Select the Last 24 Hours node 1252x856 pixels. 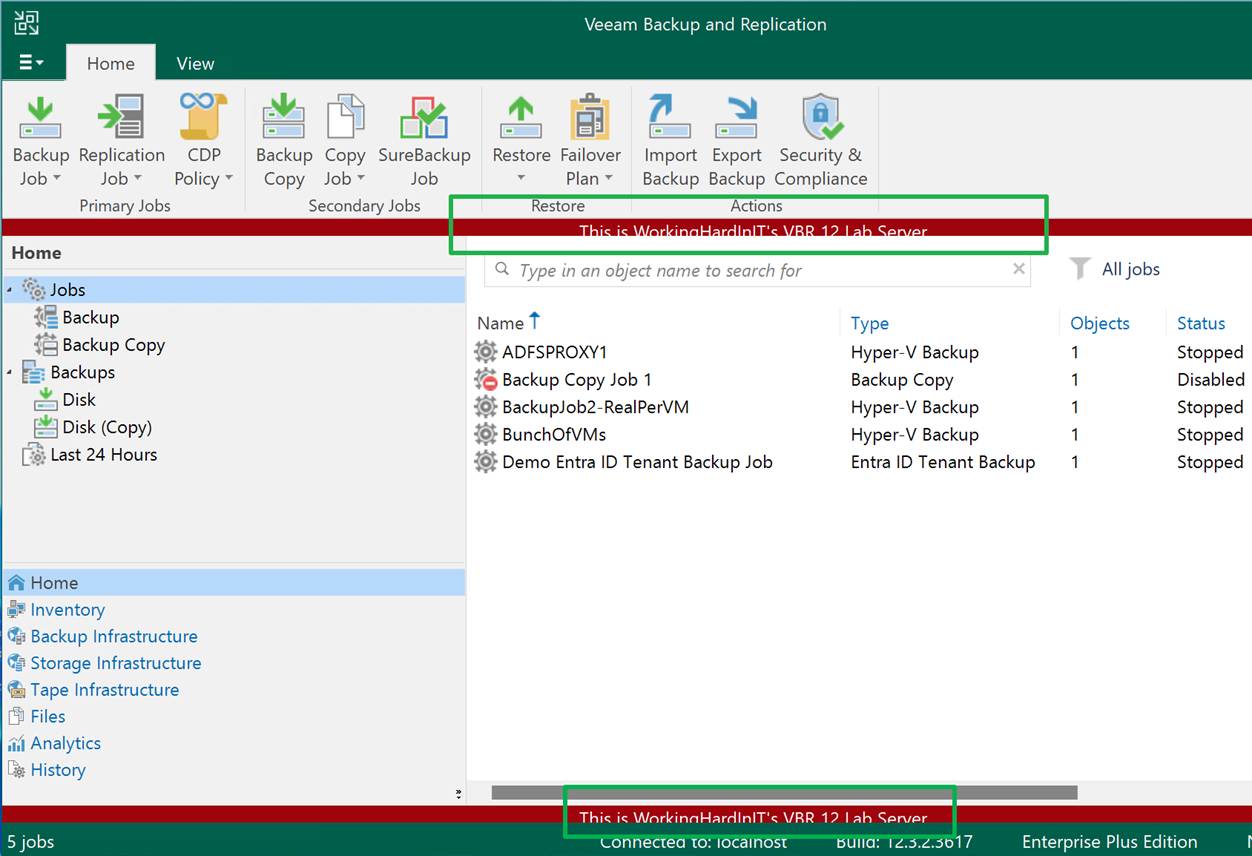(x=103, y=455)
